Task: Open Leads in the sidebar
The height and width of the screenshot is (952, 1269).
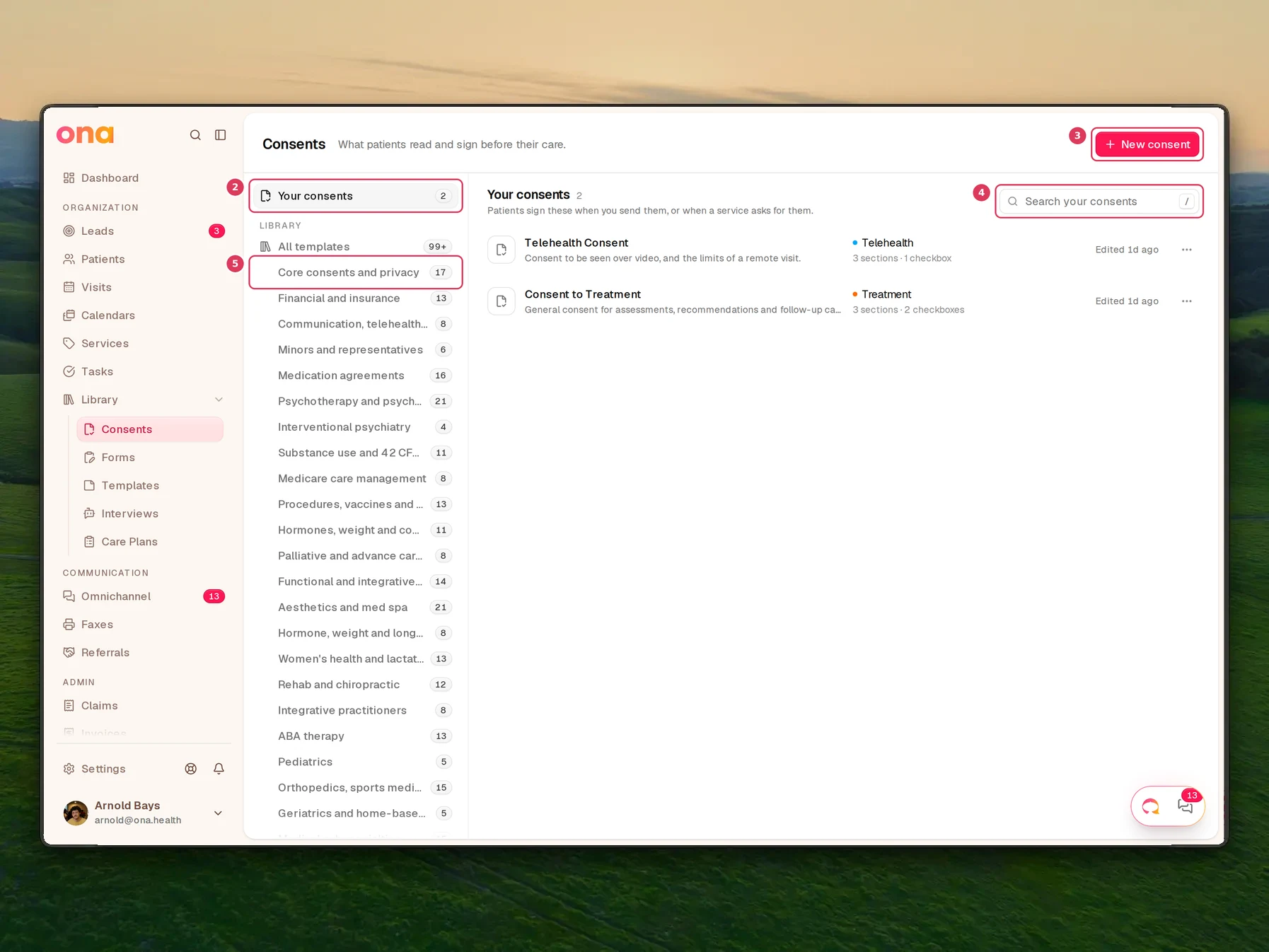Action: 144,231
